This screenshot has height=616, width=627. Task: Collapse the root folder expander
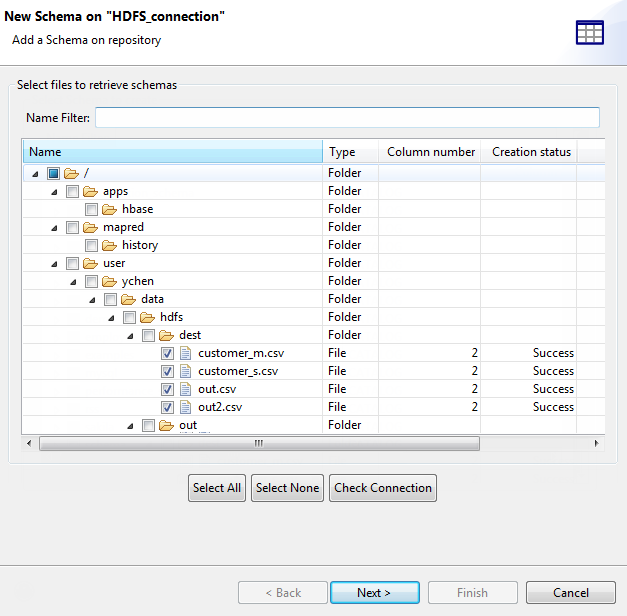36,173
